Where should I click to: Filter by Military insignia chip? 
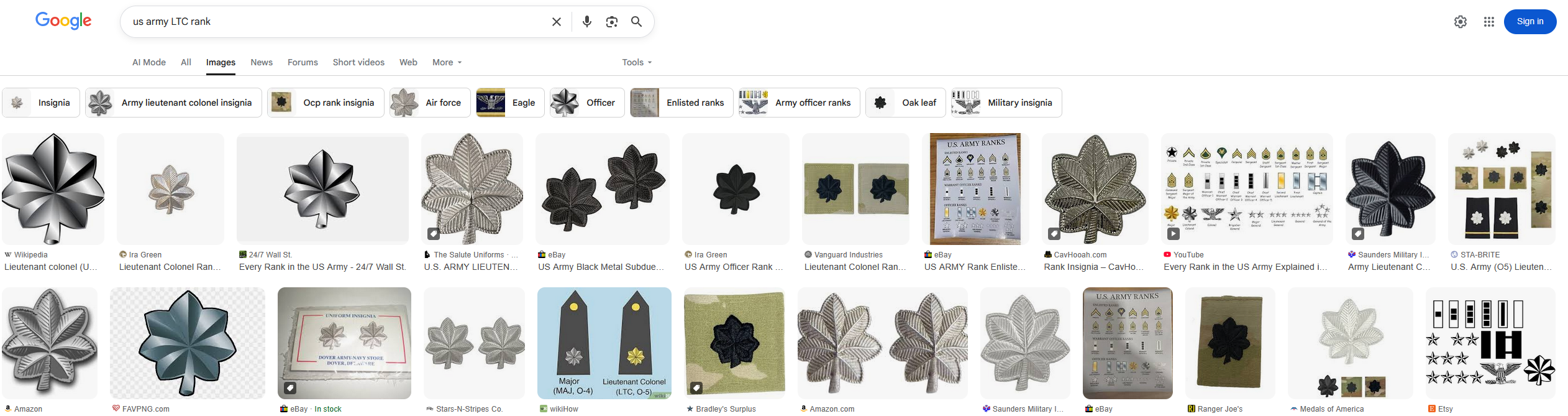[x=1006, y=103]
